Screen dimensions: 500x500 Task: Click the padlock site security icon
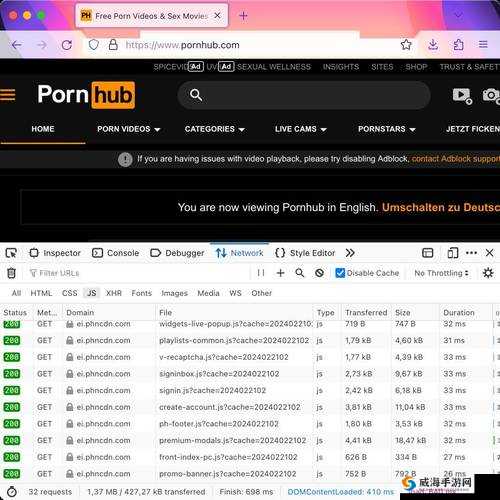[113, 45]
